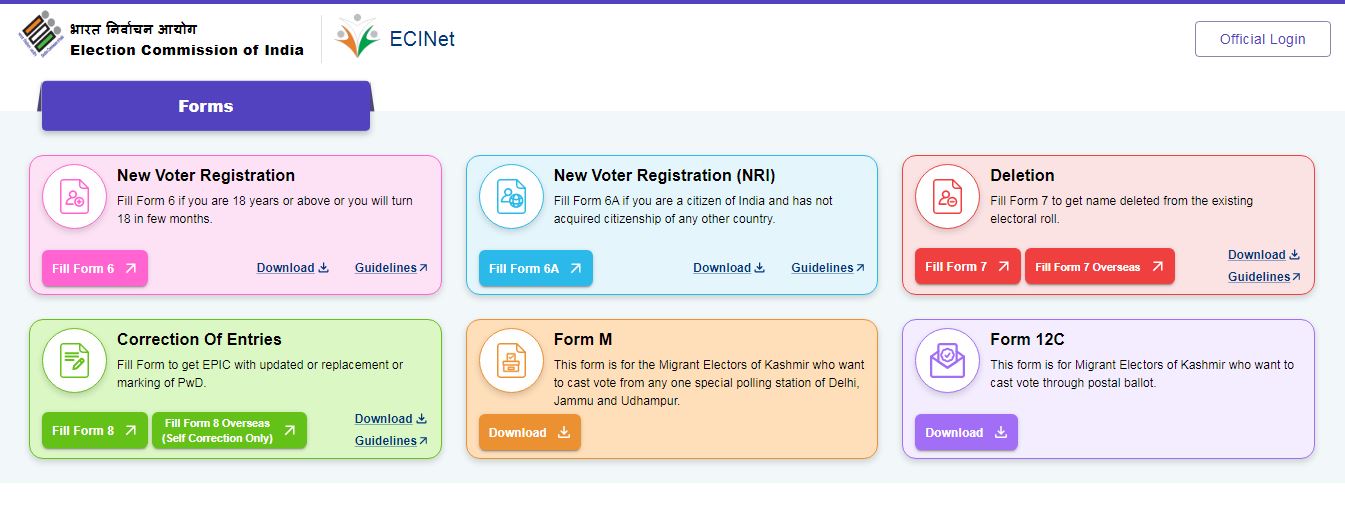Click the Download link in the Deletion card

(1263, 255)
